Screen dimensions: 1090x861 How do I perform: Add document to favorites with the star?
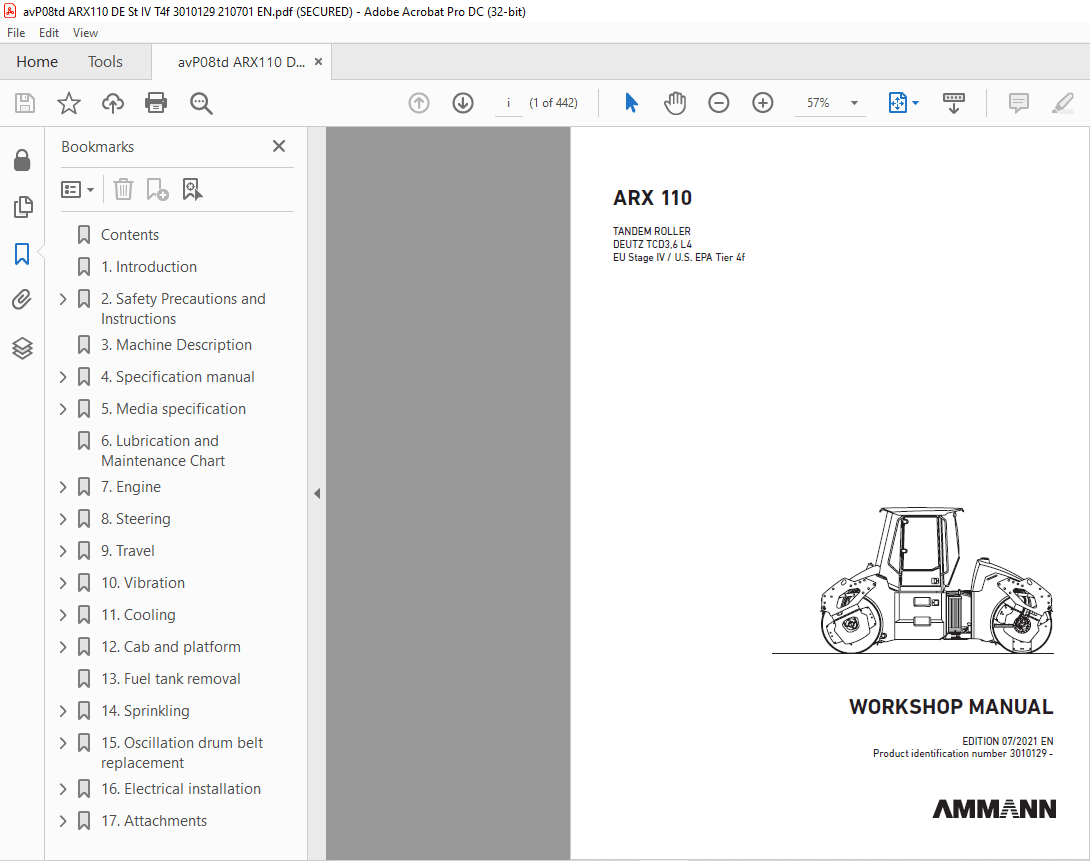tap(68, 102)
